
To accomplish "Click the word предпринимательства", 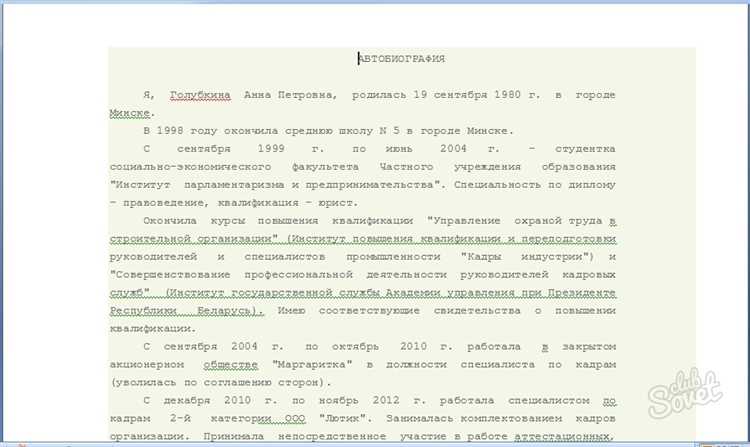I will (x=370, y=185).
